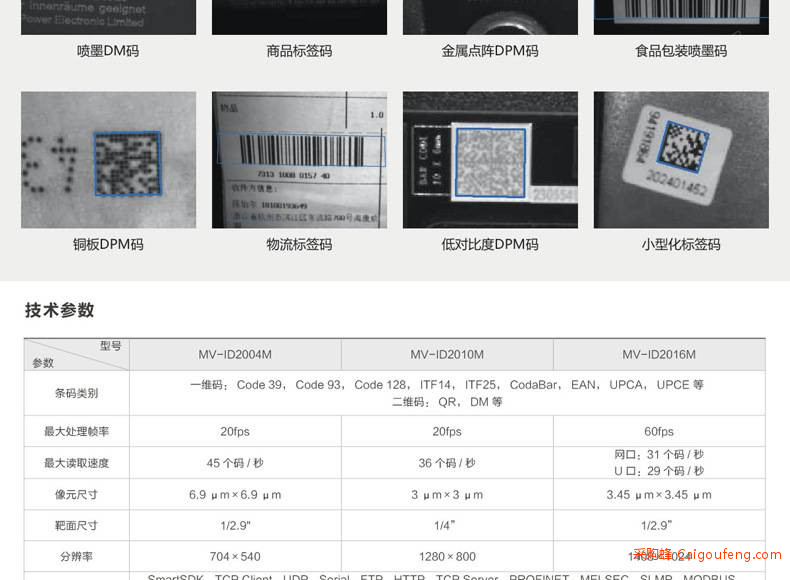Select the 36 个码 / 秒 cell
Image resolution: width=790 pixels, height=580 pixels.
tap(447, 463)
